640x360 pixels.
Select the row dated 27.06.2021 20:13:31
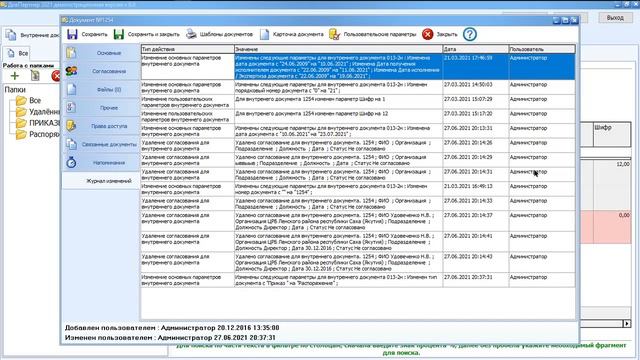[x=358, y=131]
